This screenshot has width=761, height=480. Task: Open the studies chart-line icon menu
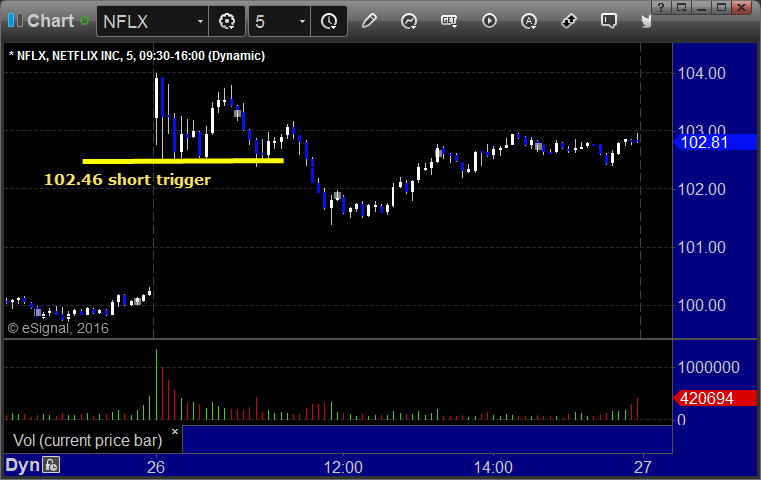(x=409, y=21)
